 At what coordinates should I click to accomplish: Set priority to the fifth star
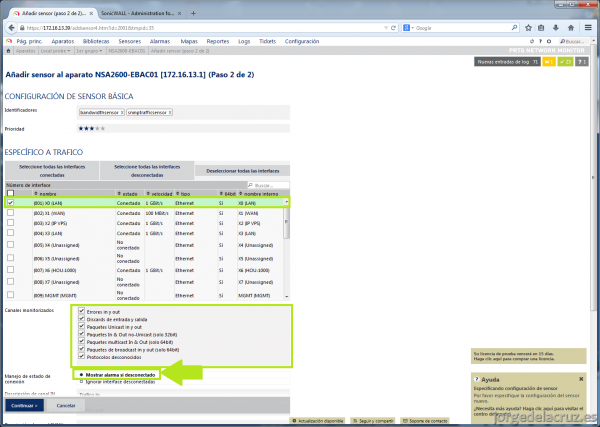[x=103, y=129]
